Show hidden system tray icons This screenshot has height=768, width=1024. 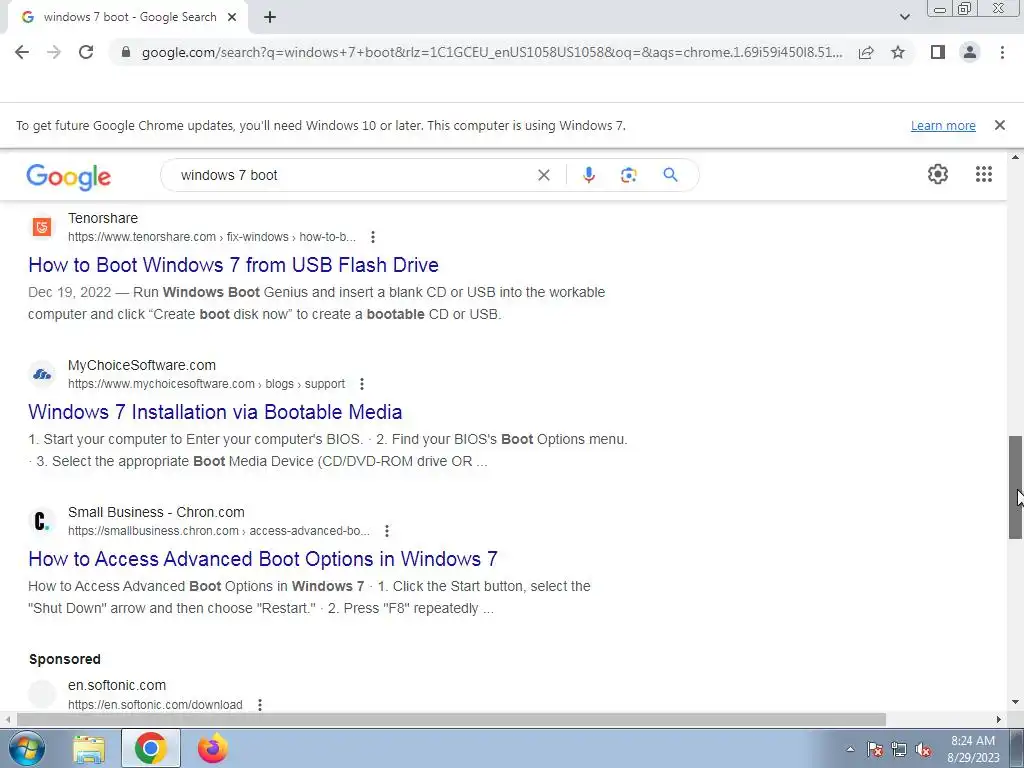pyautogui.click(x=850, y=750)
